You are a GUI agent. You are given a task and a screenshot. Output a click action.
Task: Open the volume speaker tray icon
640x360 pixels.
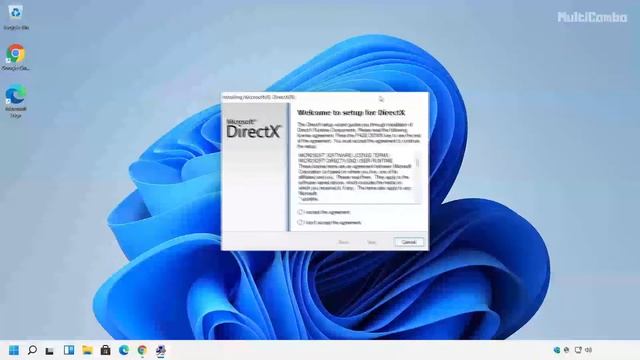tap(588, 350)
